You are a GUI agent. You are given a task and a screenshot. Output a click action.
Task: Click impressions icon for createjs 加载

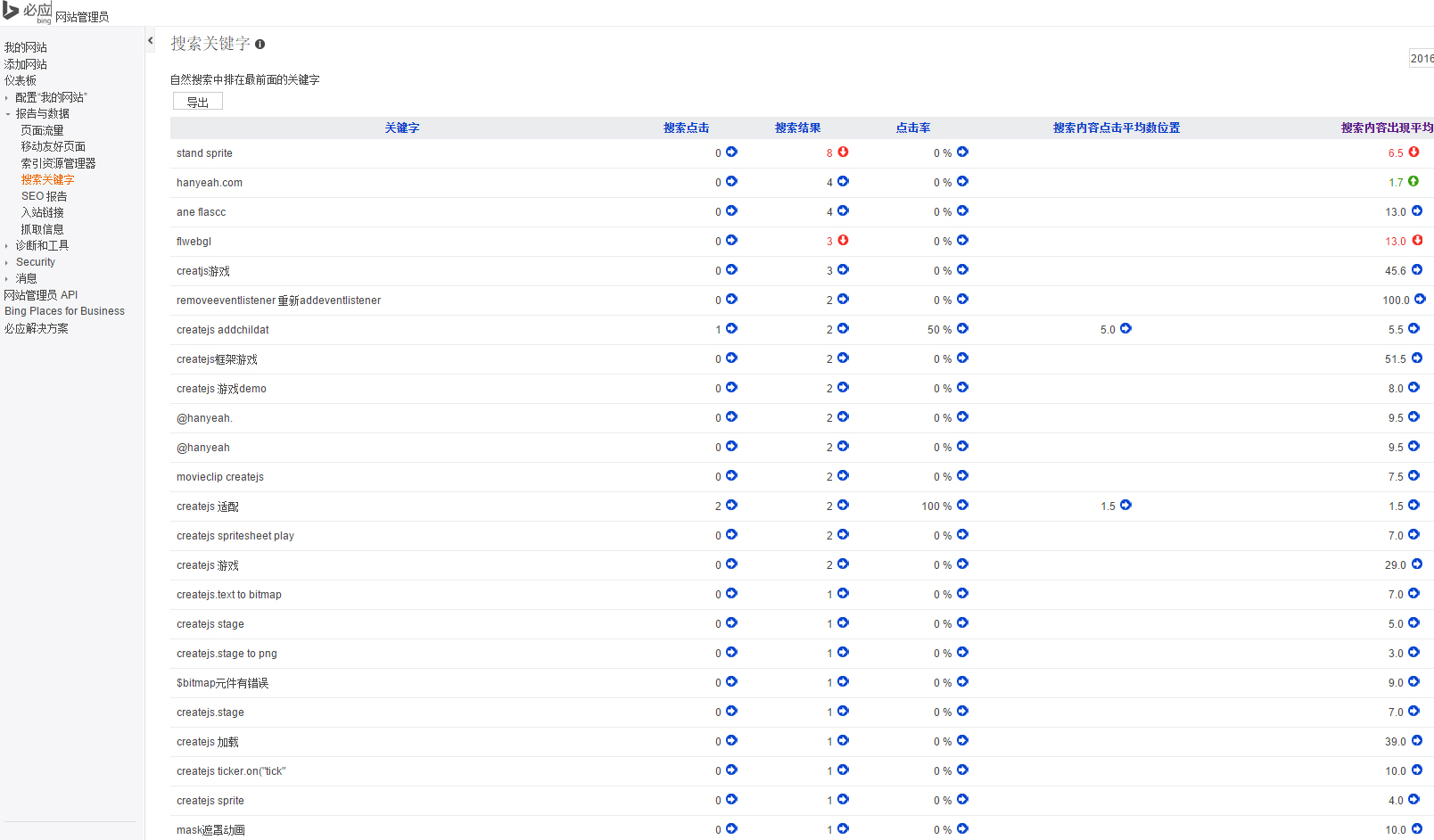point(843,741)
